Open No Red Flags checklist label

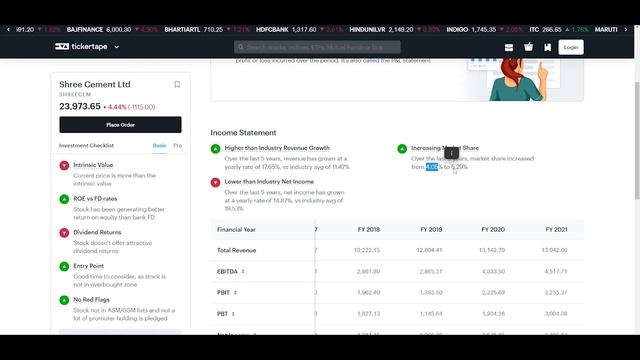[x=91, y=300]
